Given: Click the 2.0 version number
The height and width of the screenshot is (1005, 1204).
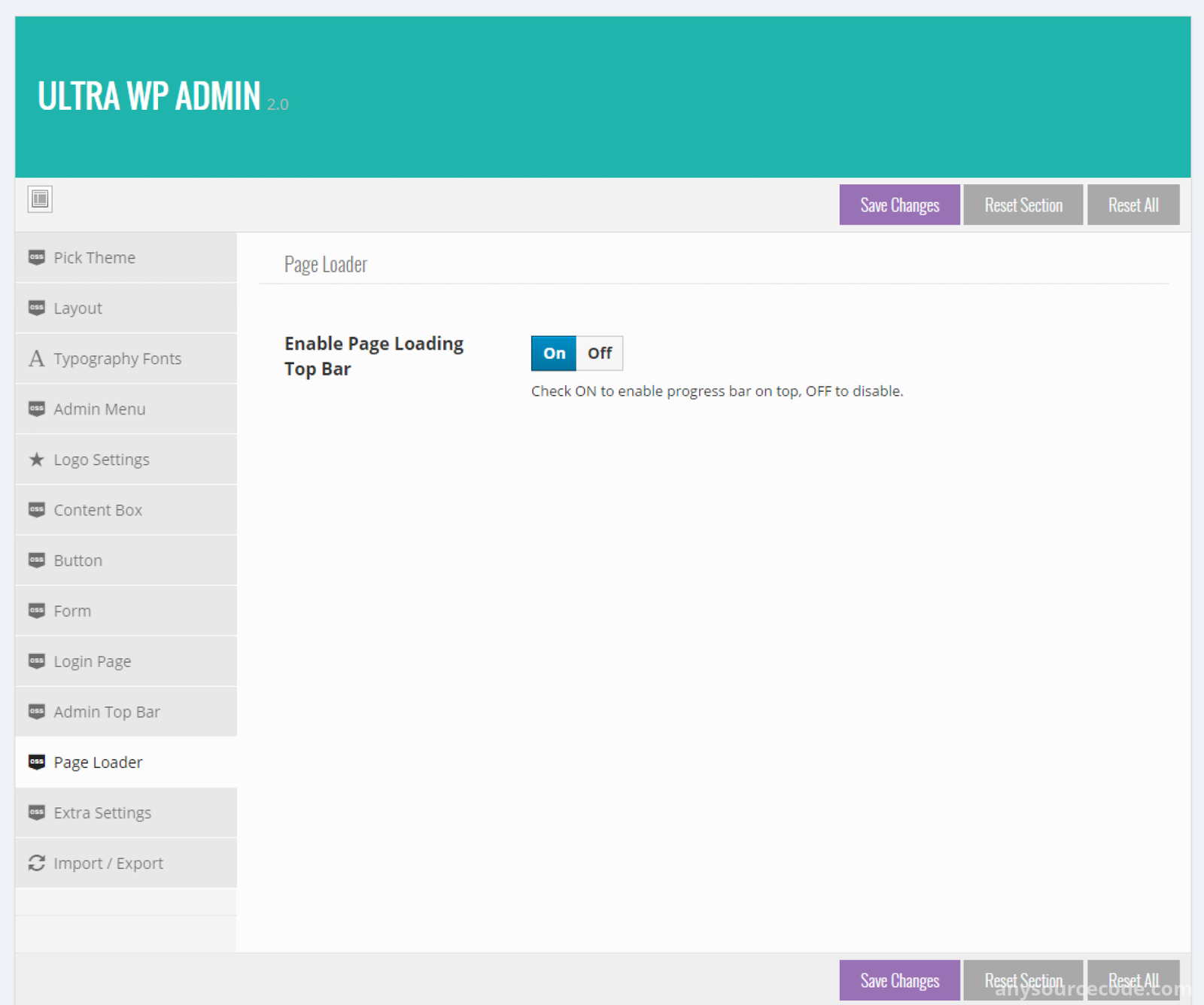Looking at the screenshot, I should tap(278, 105).
